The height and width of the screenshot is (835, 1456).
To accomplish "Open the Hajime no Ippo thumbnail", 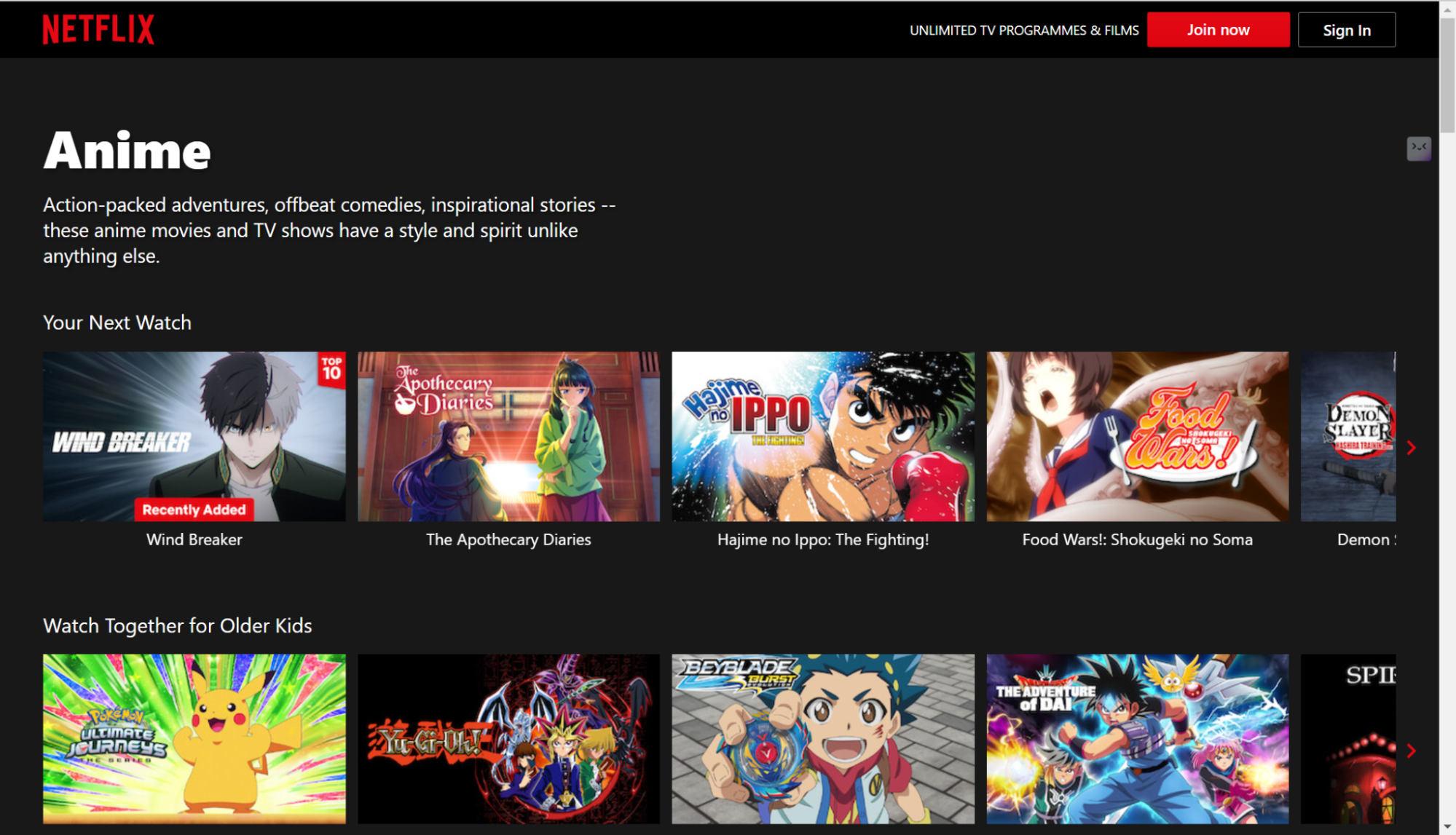I will (x=823, y=436).
